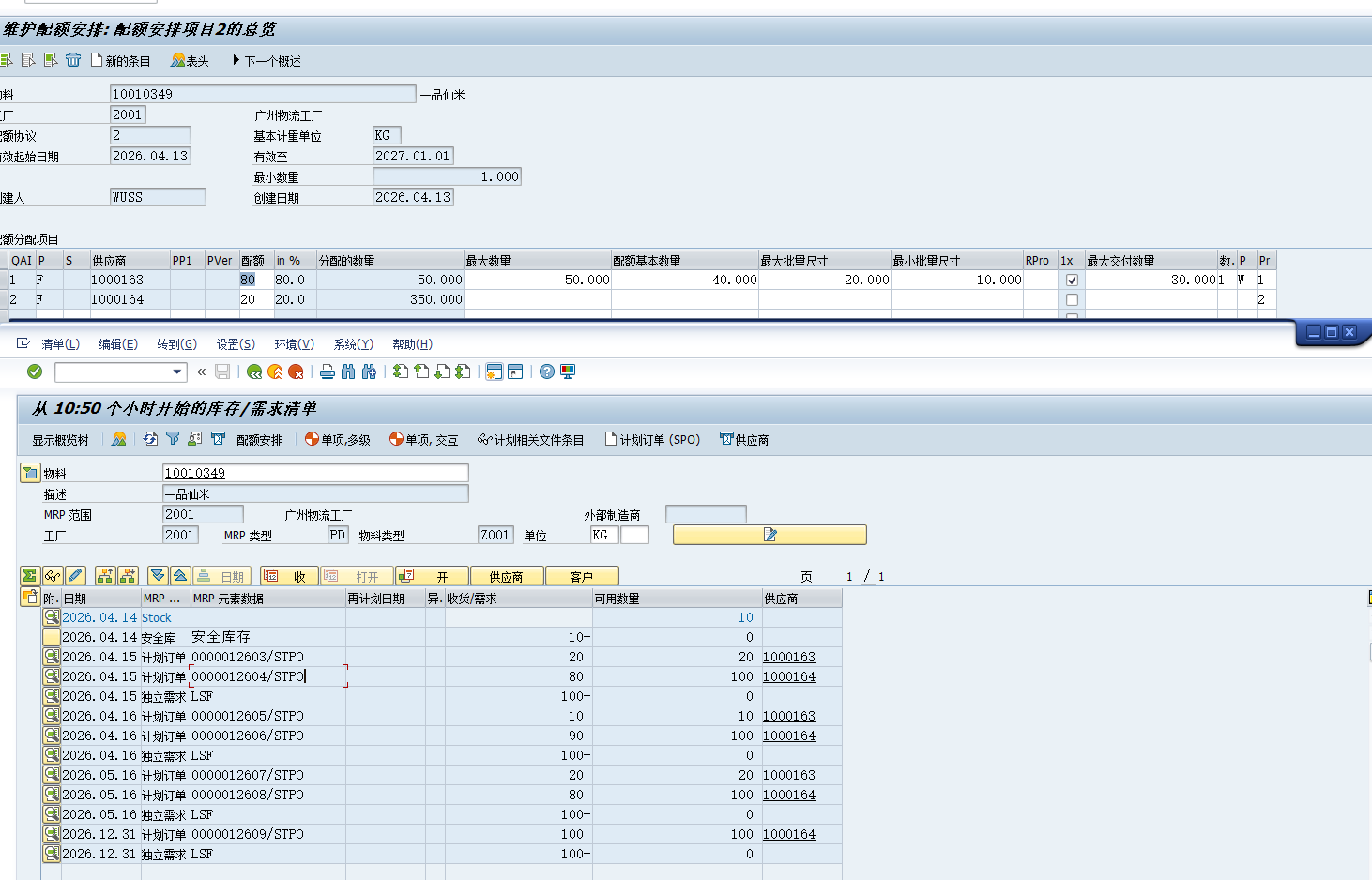Open the command field dropdown arrow

(176, 372)
